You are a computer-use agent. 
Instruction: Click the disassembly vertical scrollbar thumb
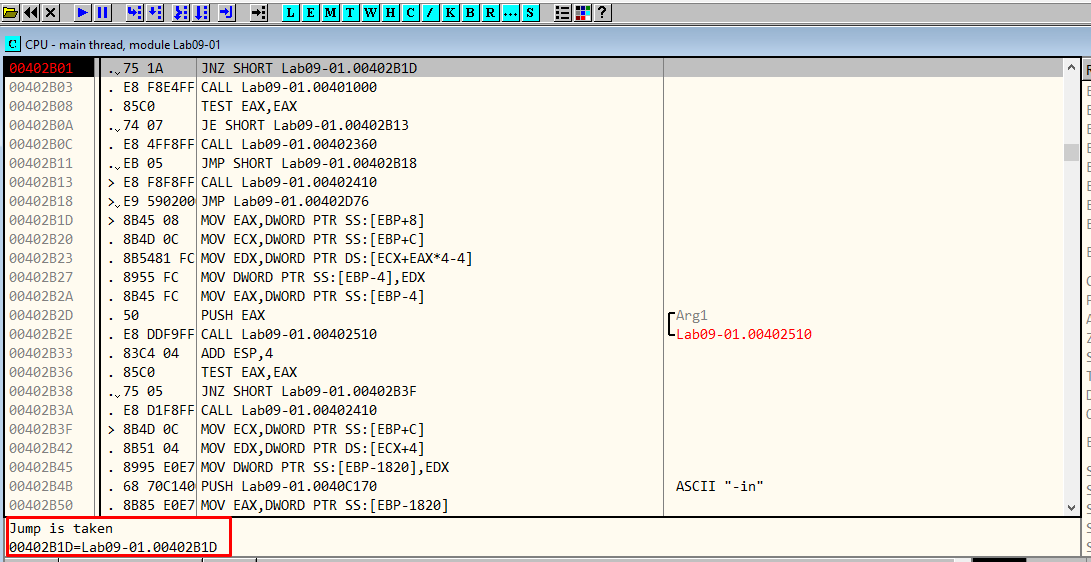pos(1072,152)
